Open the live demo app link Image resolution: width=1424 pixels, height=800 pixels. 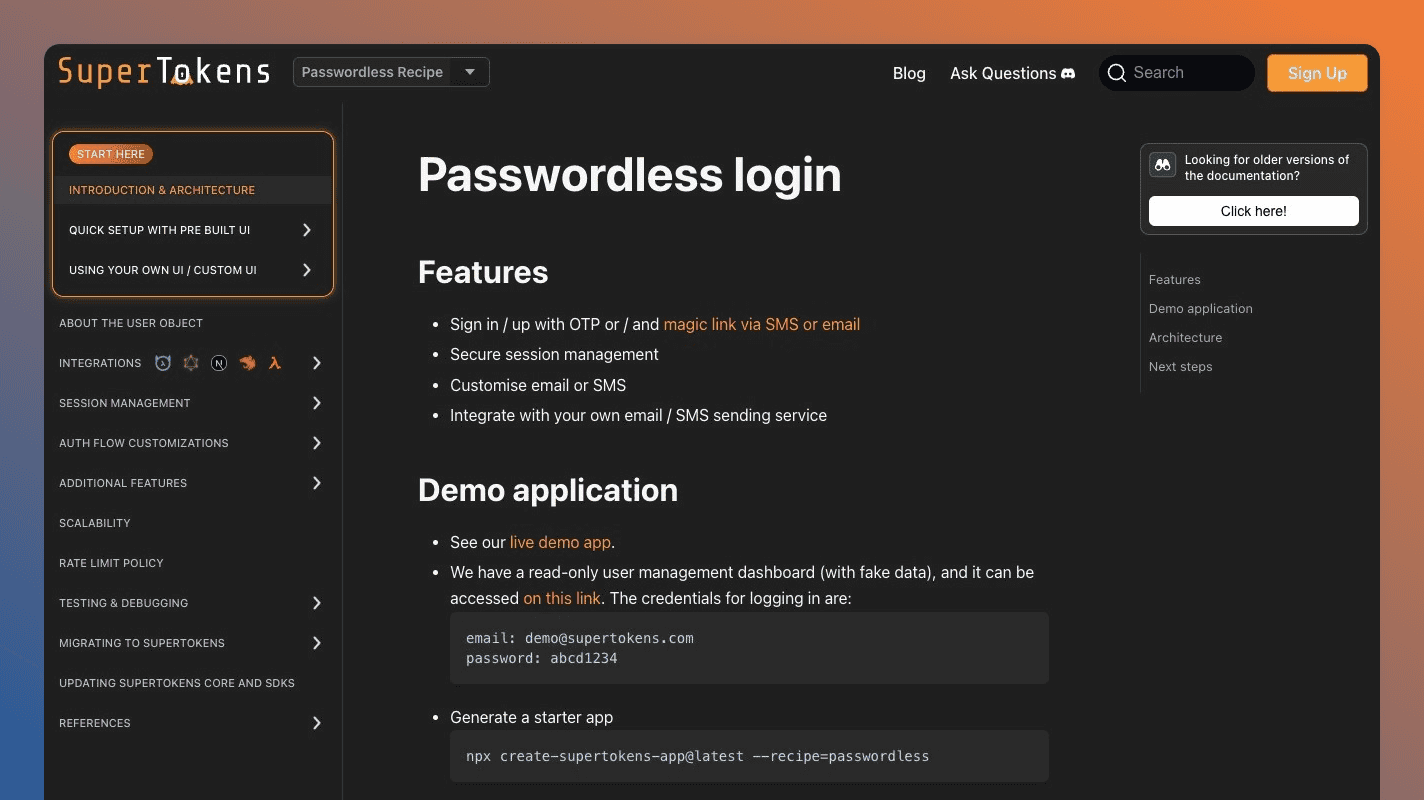click(x=560, y=542)
